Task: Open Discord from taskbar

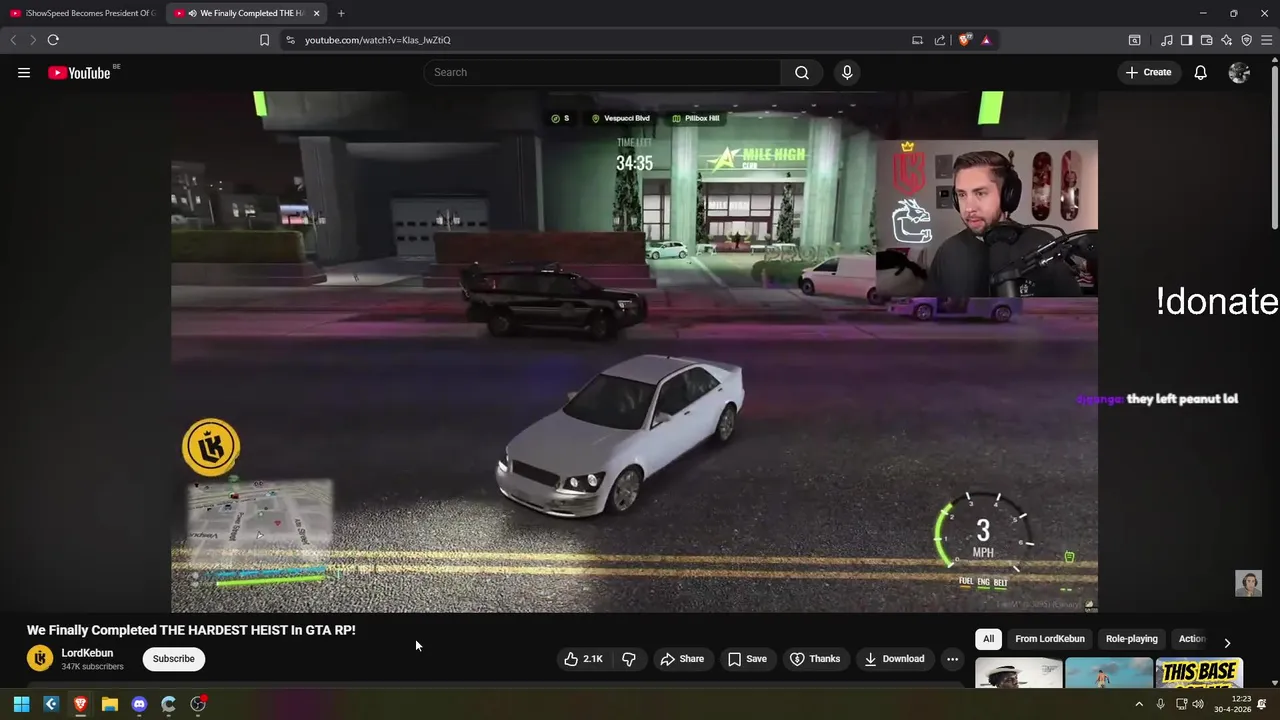Action: [x=139, y=704]
